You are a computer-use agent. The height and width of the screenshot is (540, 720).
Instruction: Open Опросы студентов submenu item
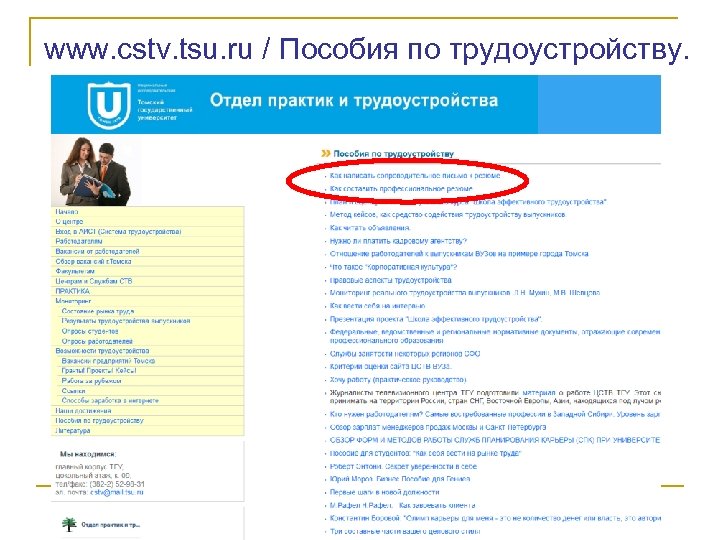click(90, 331)
